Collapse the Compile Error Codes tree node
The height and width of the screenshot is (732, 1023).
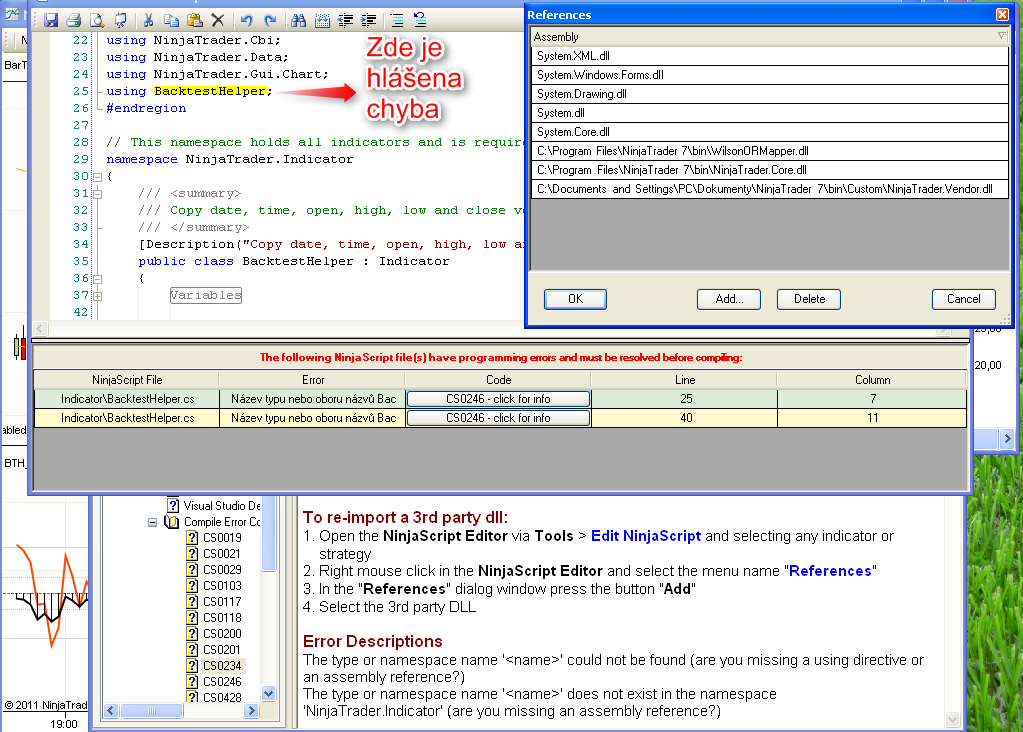153,522
